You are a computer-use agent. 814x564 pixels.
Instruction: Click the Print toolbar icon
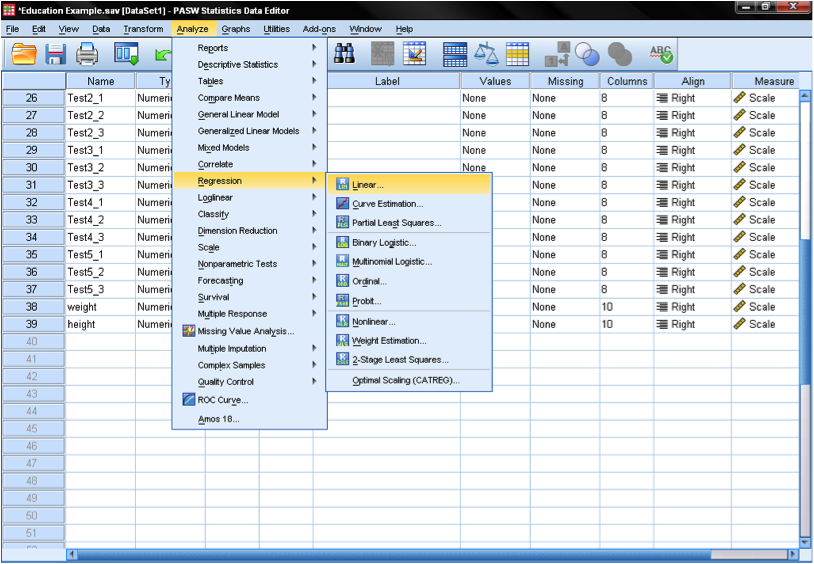click(x=87, y=54)
